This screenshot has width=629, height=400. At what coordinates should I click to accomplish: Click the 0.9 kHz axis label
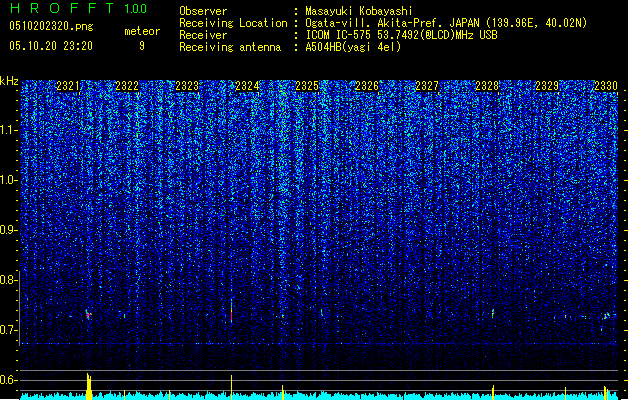[8, 230]
